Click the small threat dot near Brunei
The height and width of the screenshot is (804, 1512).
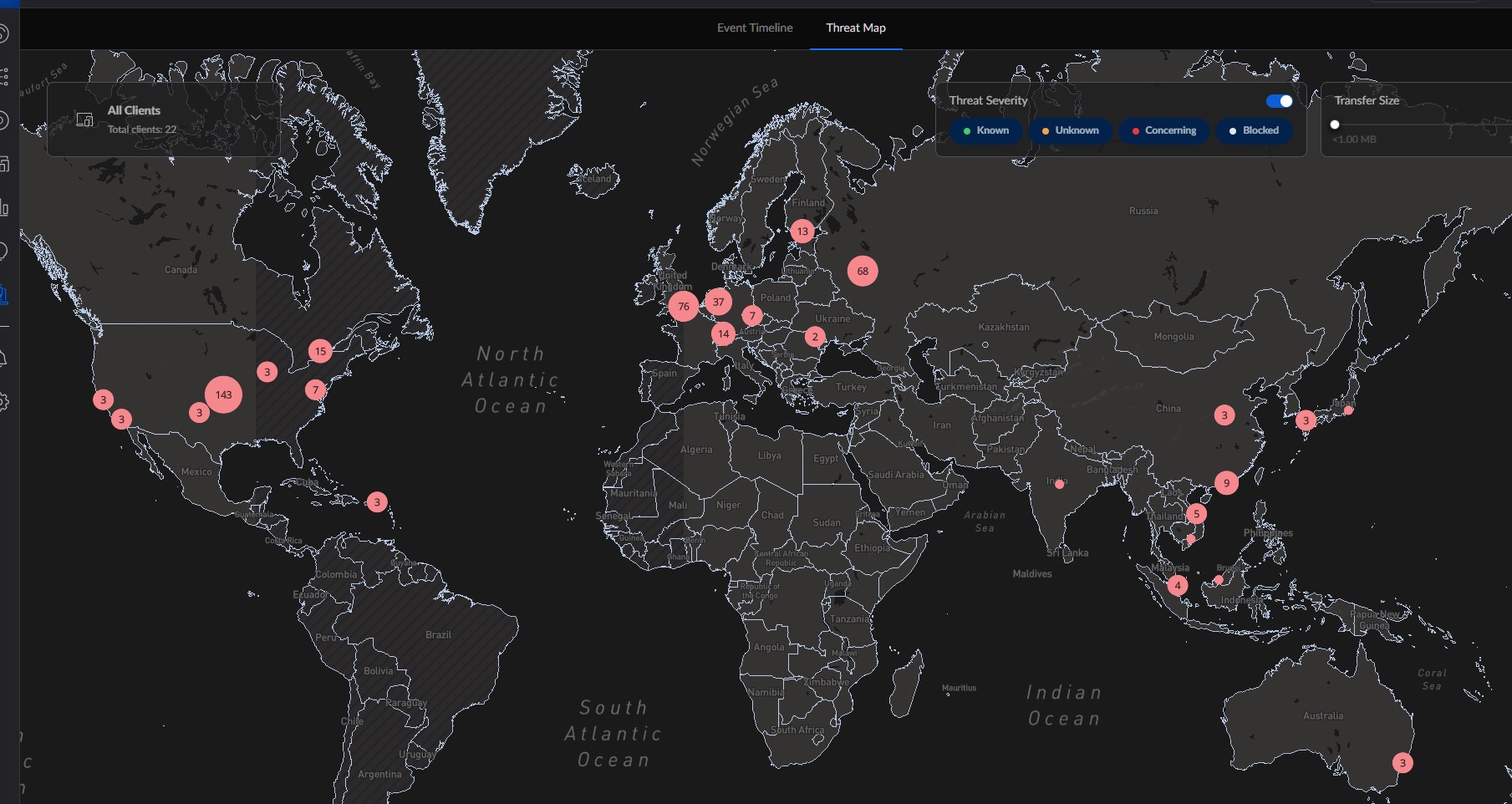coord(1219,579)
